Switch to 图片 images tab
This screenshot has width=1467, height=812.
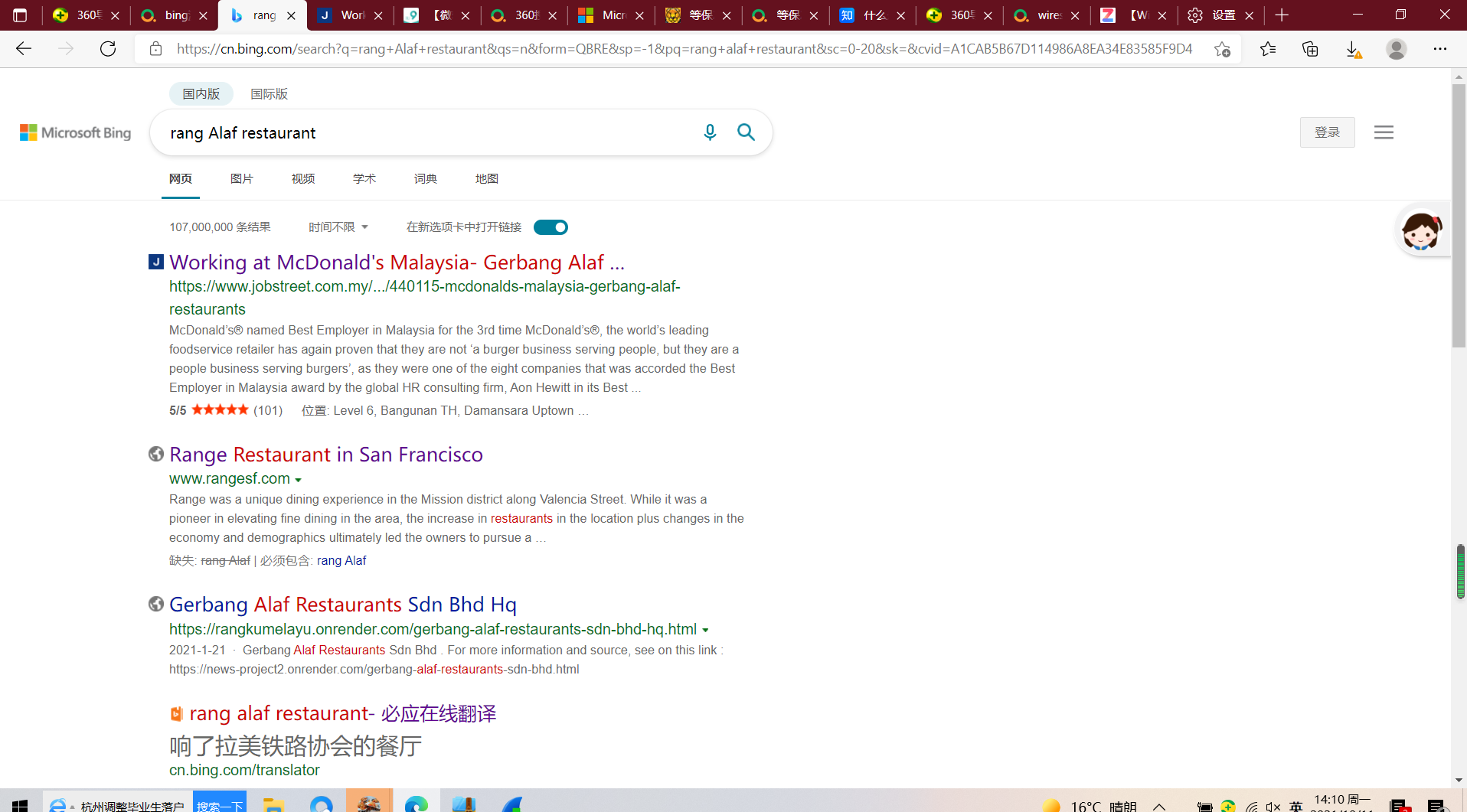[x=242, y=178]
